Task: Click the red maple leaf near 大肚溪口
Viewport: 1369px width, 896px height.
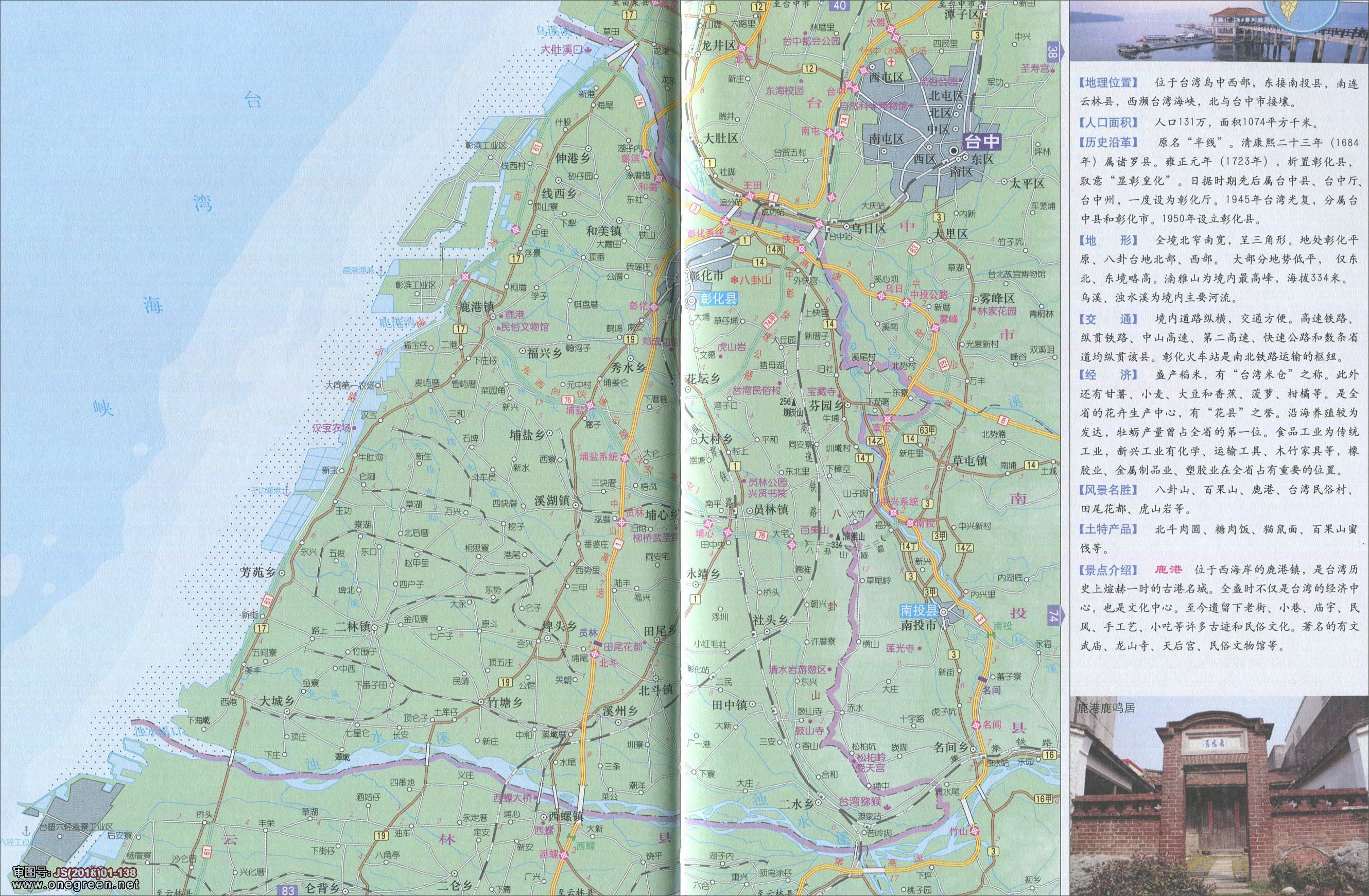Action: [588, 50]
